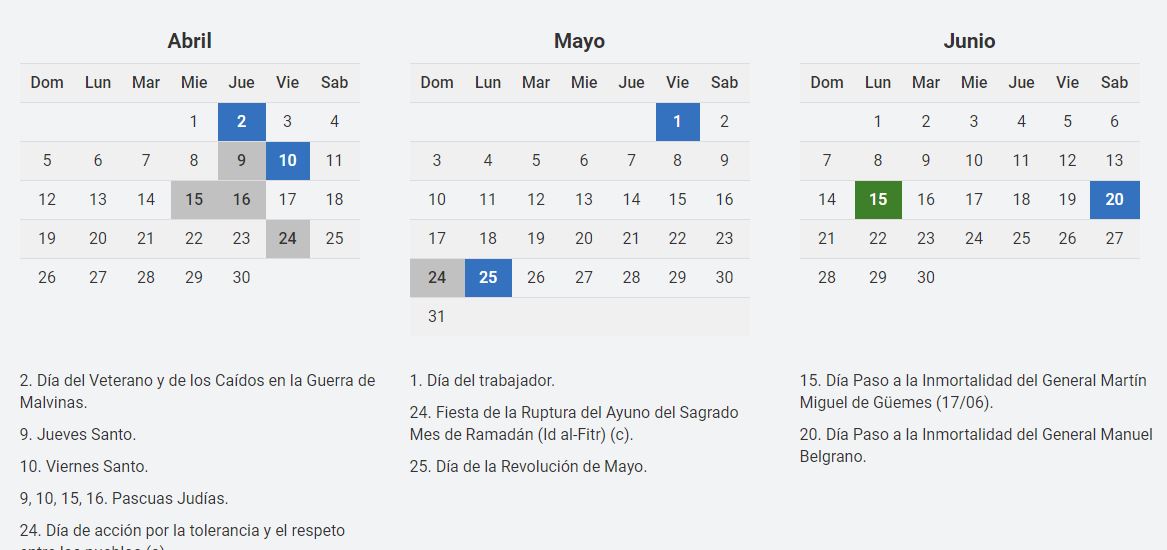Screen dimensions: 1167x550
Task: Click the General Manuel Belgrano holiday text
Action: coord(975,445)
